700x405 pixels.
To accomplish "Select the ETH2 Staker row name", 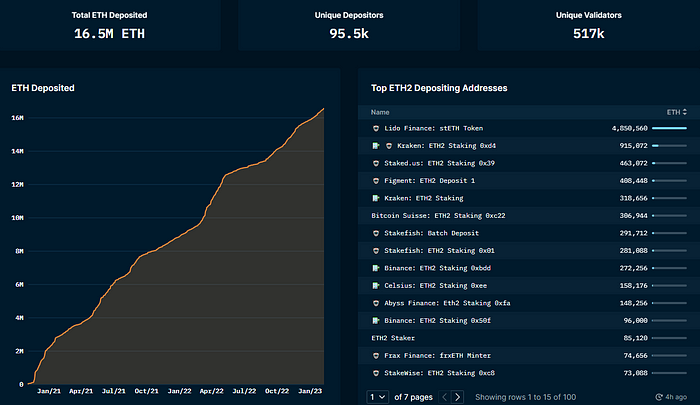I will coord(393,338).
